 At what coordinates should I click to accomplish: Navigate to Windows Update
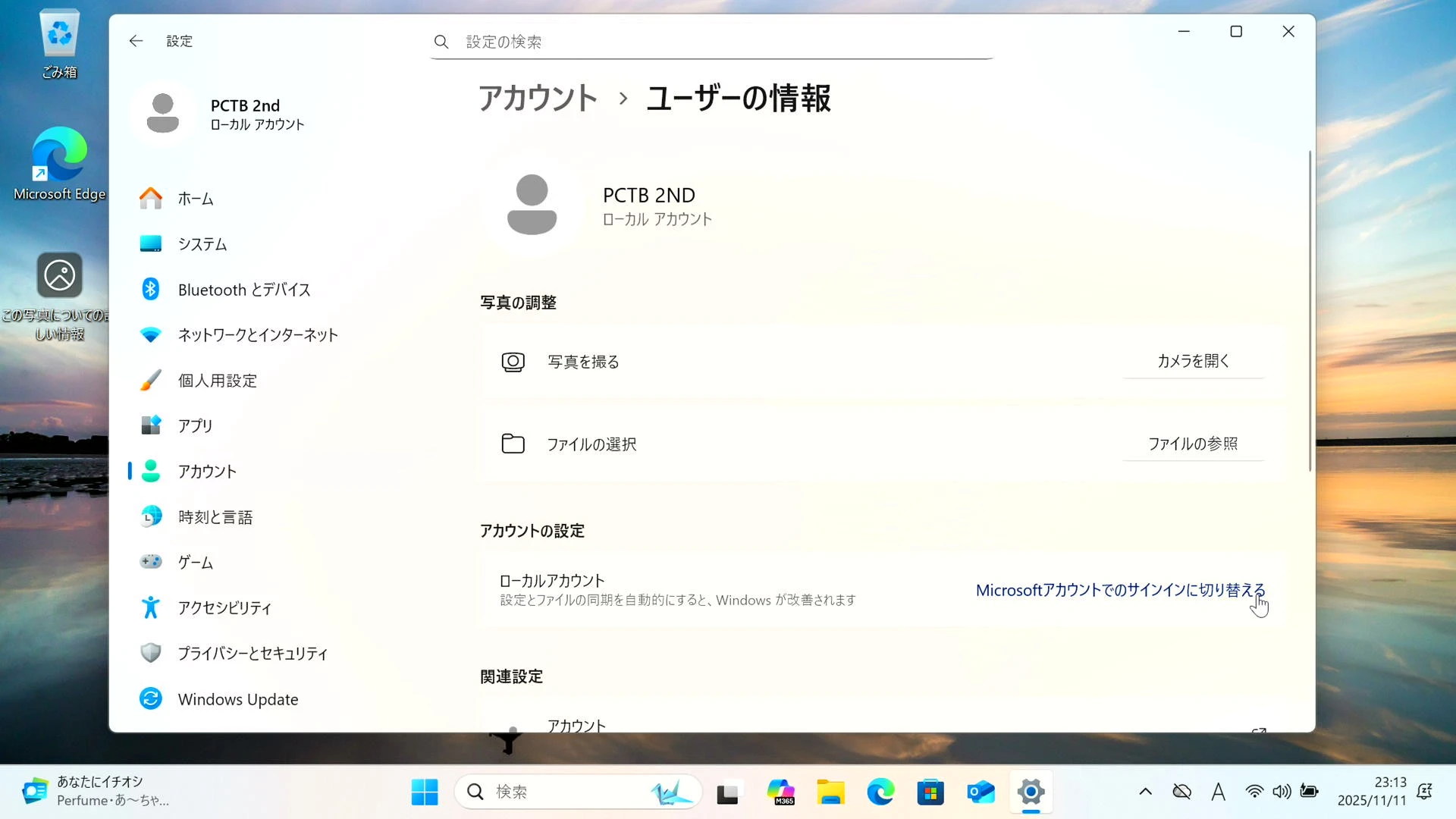click(x=237, y=699)
